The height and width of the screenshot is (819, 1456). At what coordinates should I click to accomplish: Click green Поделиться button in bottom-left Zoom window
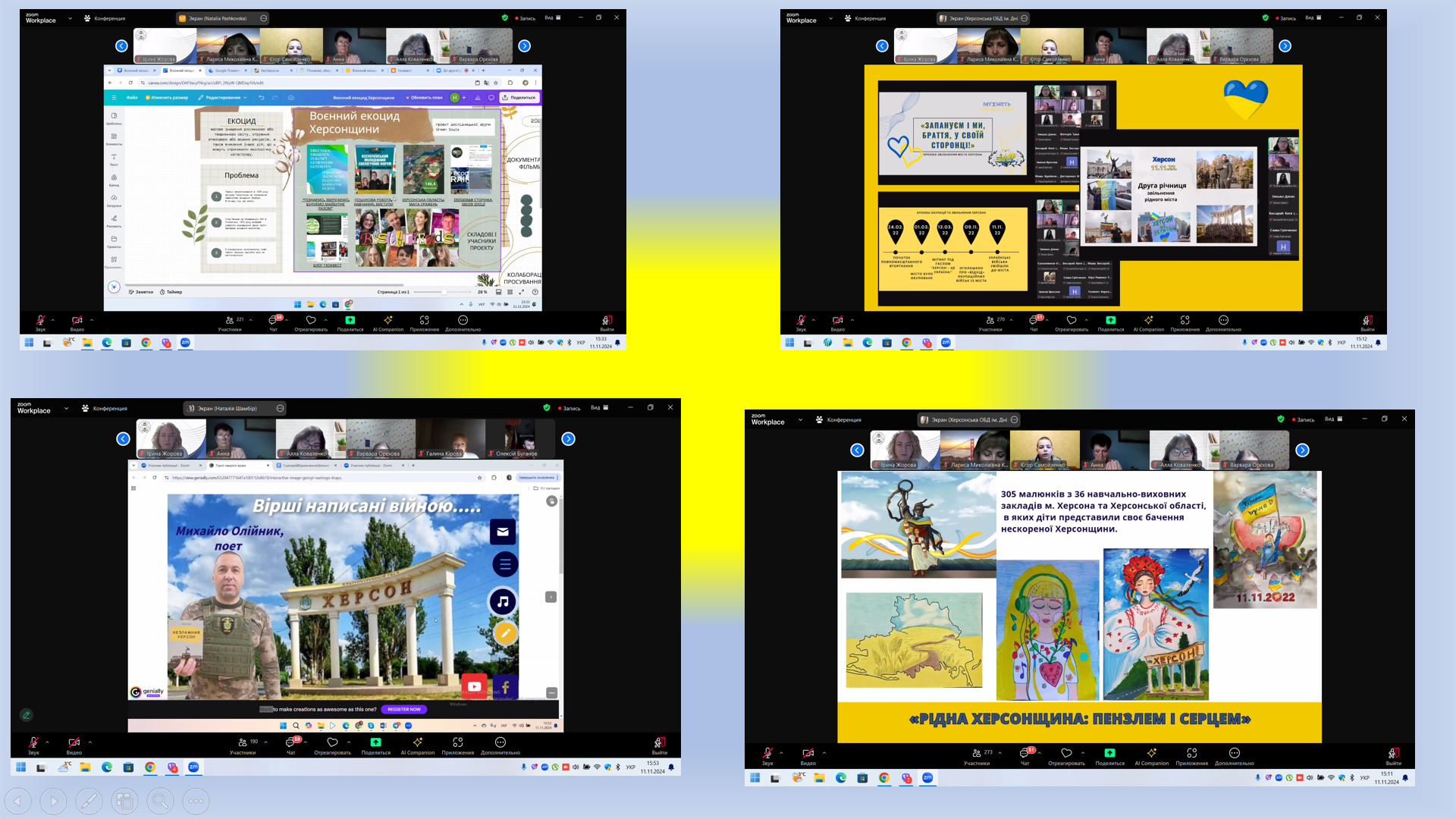tap(375, 743)
